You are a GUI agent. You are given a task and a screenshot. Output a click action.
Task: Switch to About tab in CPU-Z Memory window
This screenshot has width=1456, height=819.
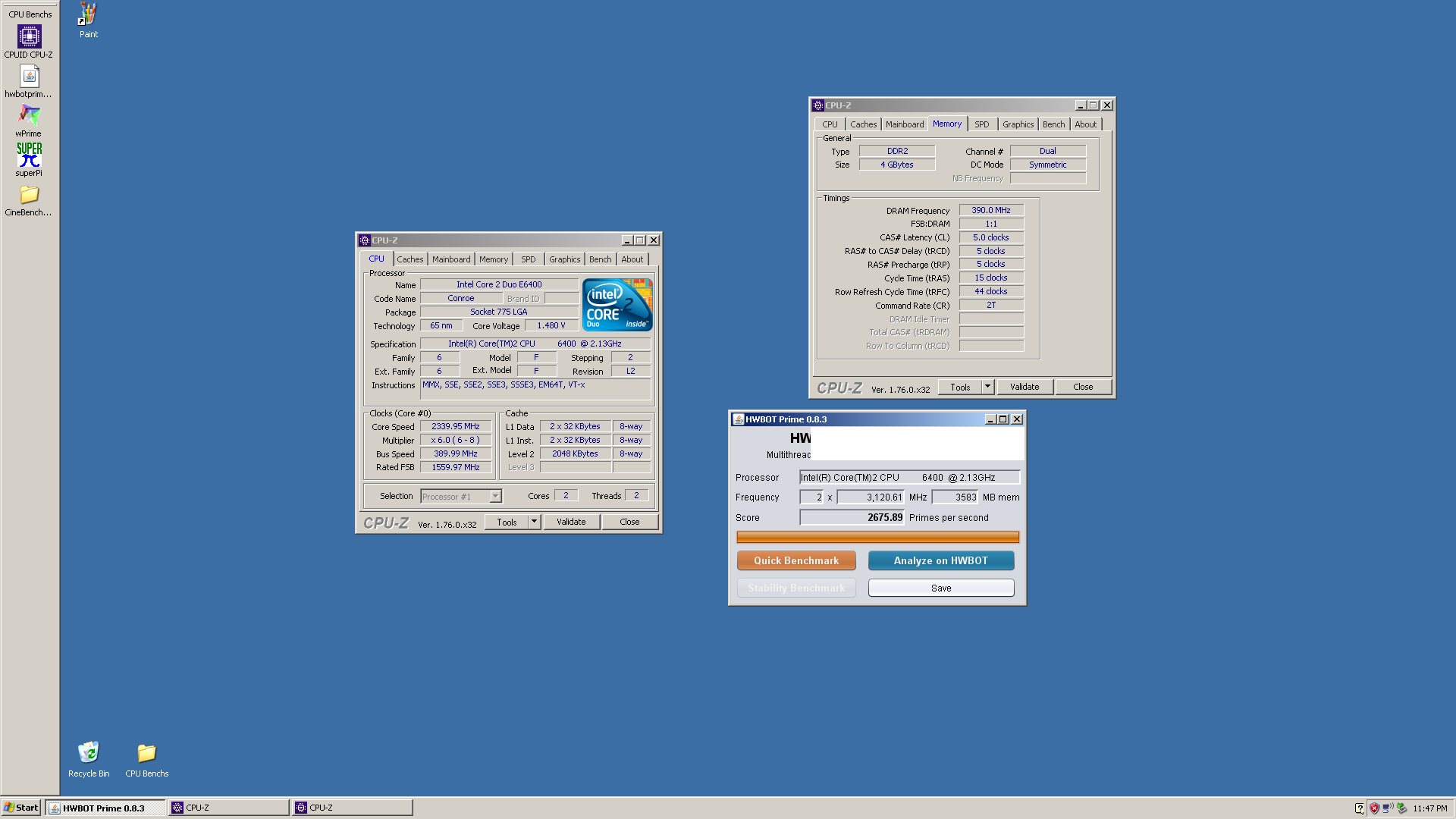[1086, 124]
